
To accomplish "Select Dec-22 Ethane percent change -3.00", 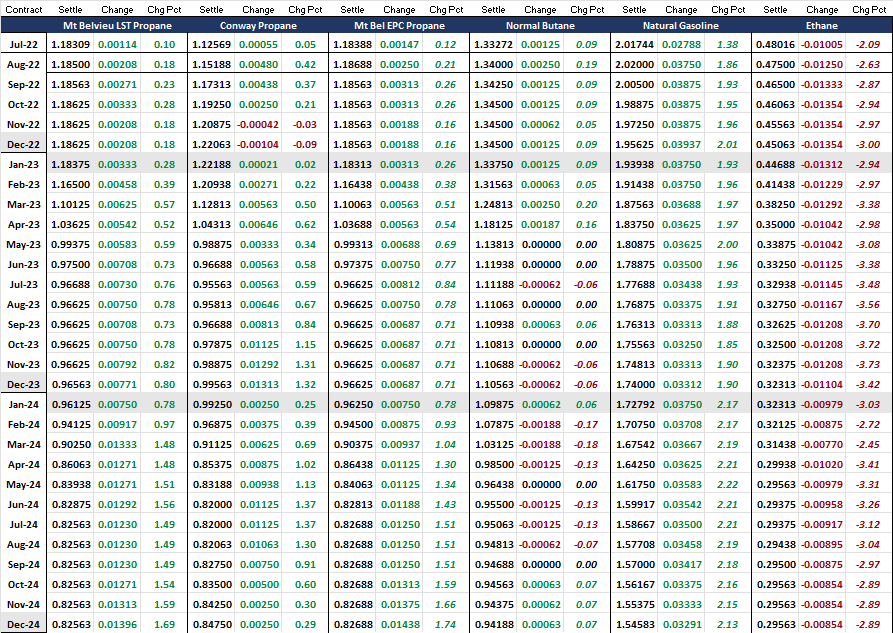I will pyautogui.click(x=868, y=145).
